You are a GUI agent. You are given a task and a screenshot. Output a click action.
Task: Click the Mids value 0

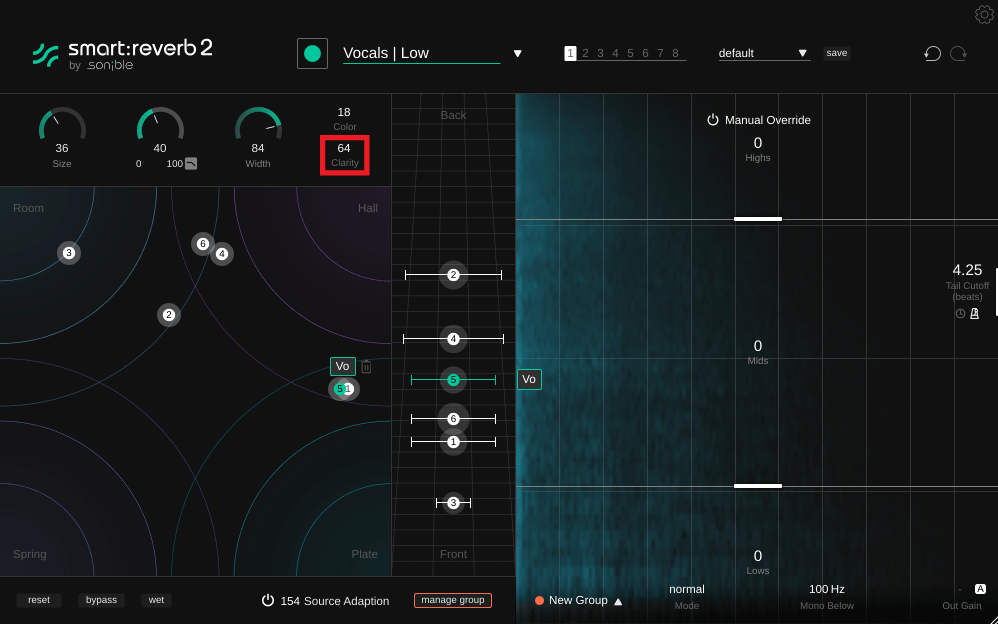757,346
